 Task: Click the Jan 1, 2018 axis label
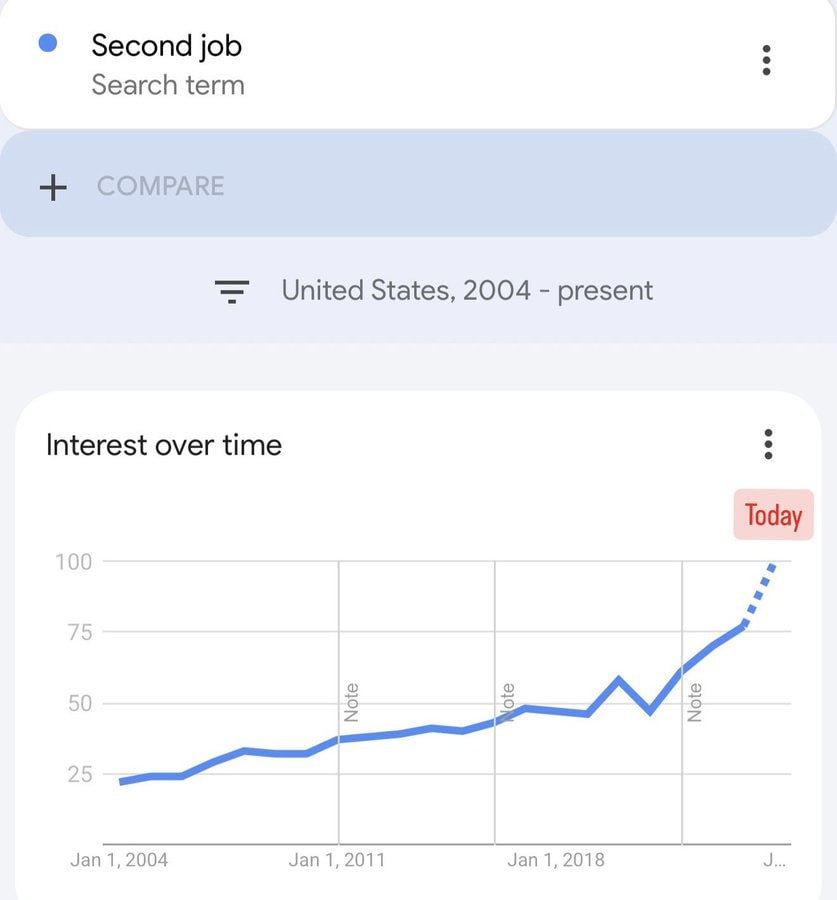tap(557, 859)
